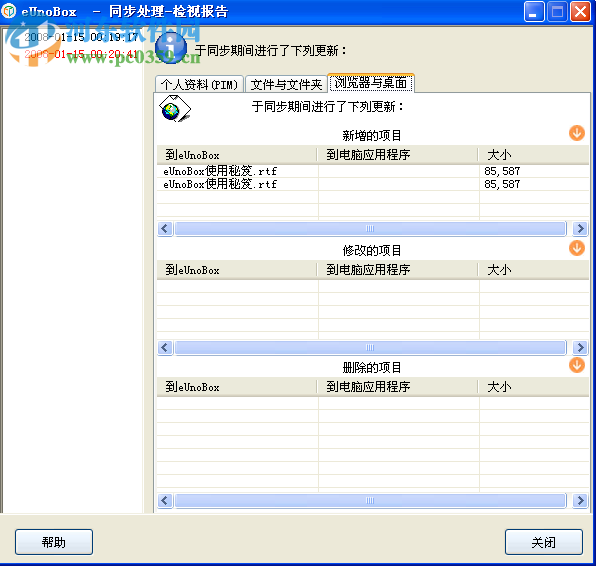The height and width of the screenshot is (566, 598).
Task: Click 大小 header in 删除的项目 table
Action: pos(534,387)
